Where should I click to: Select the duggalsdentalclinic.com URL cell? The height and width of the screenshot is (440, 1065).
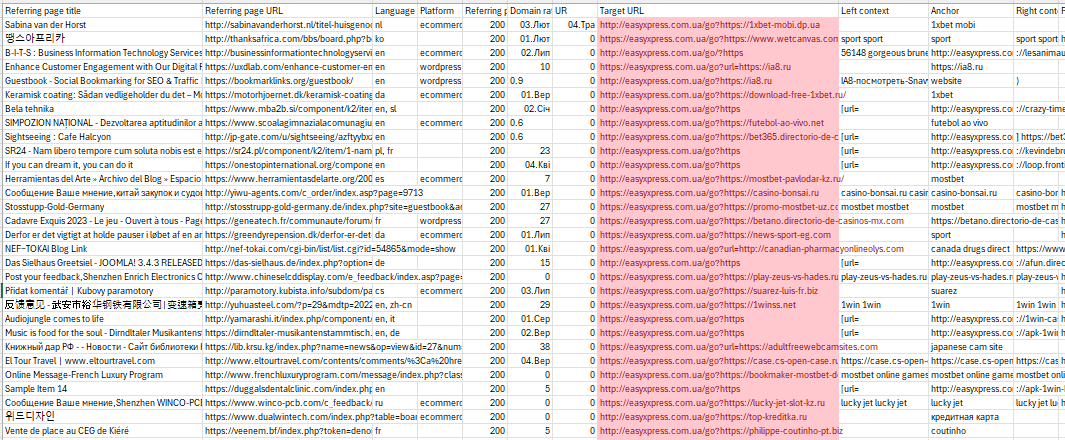[288, 388]
